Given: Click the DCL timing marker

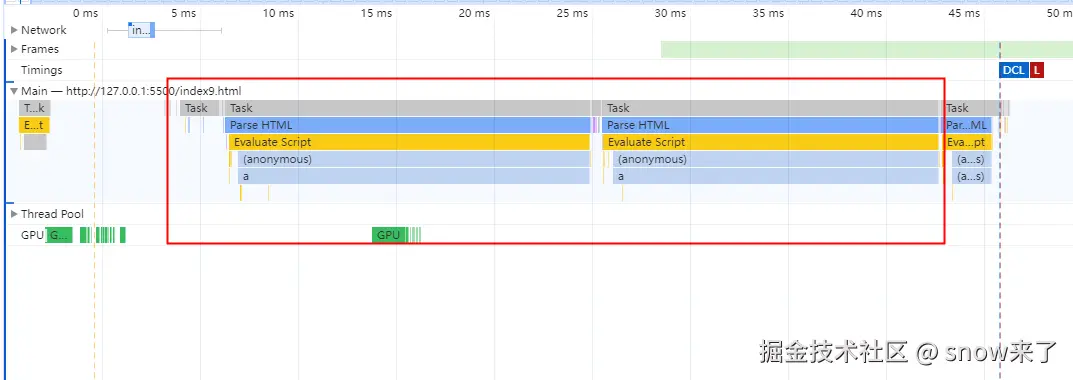Looking at the screenshot, I should (1013, 70).
